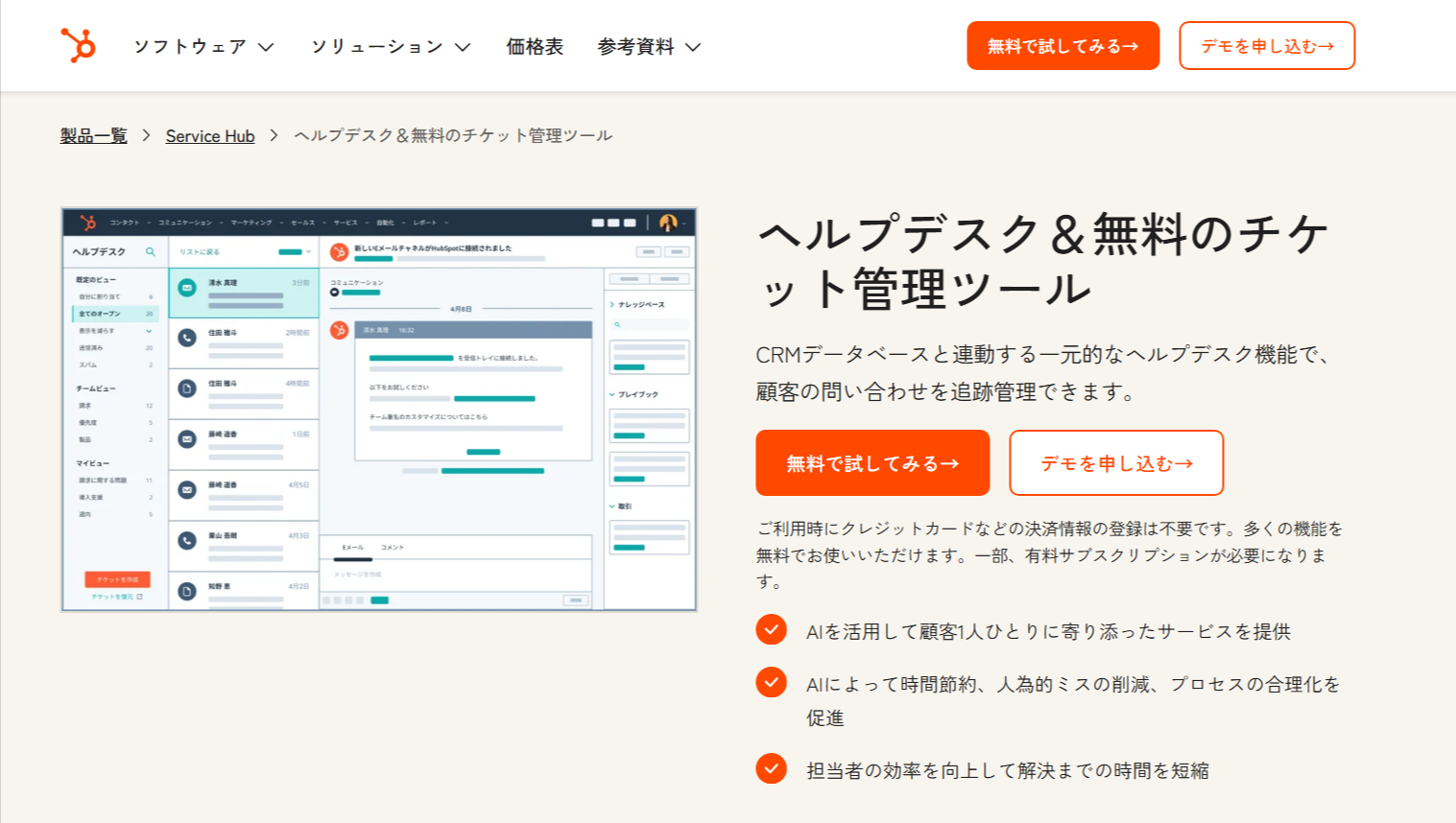Collapse the プレイブック section

pos(635,394)
